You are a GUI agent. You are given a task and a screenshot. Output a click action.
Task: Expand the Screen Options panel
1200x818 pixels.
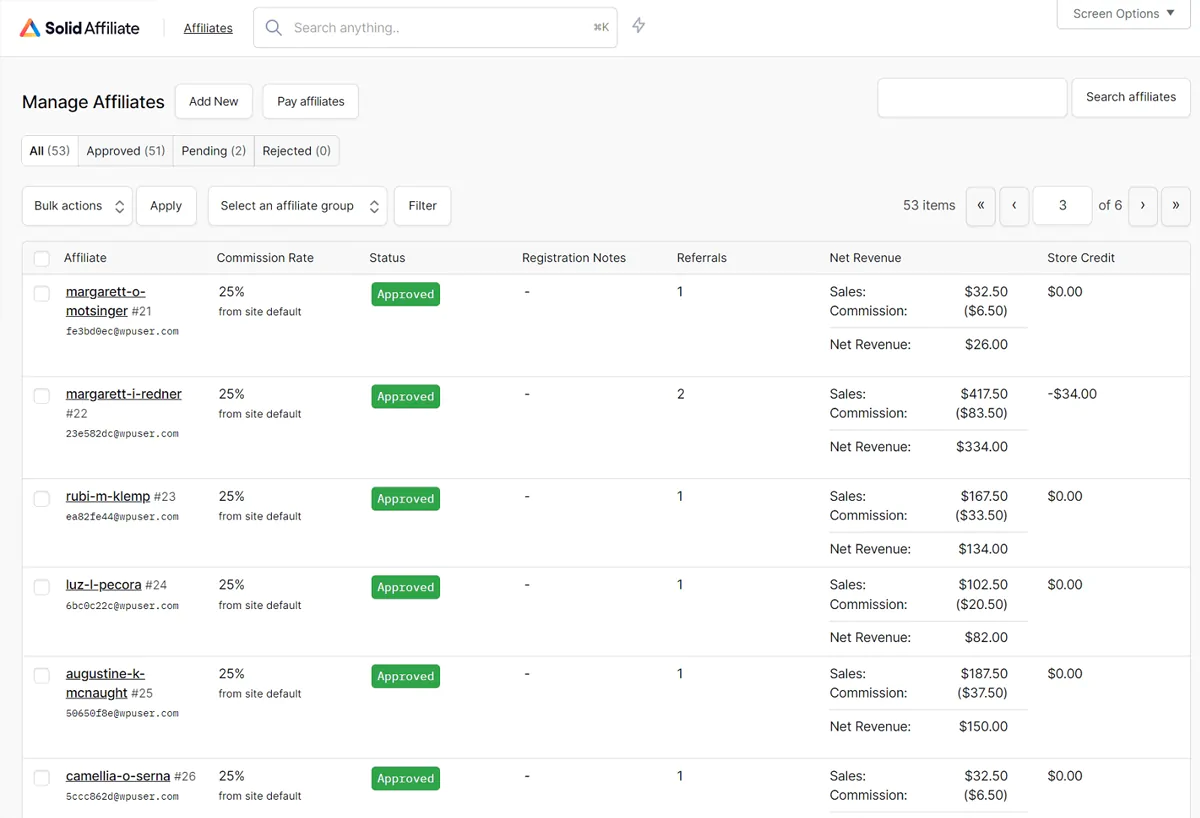[1123, 14]
